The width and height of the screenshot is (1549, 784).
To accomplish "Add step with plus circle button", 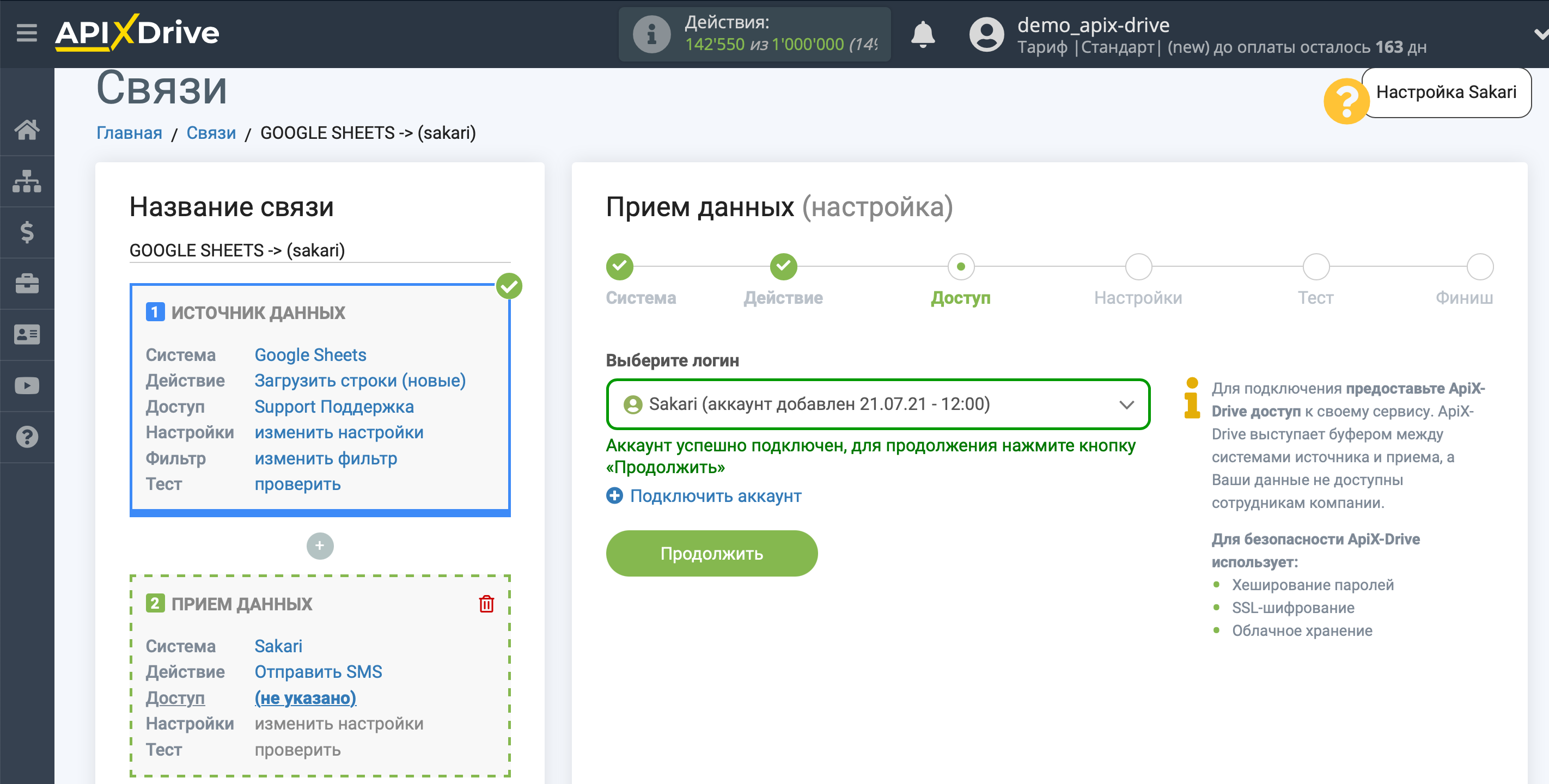I will pos(320,546).
